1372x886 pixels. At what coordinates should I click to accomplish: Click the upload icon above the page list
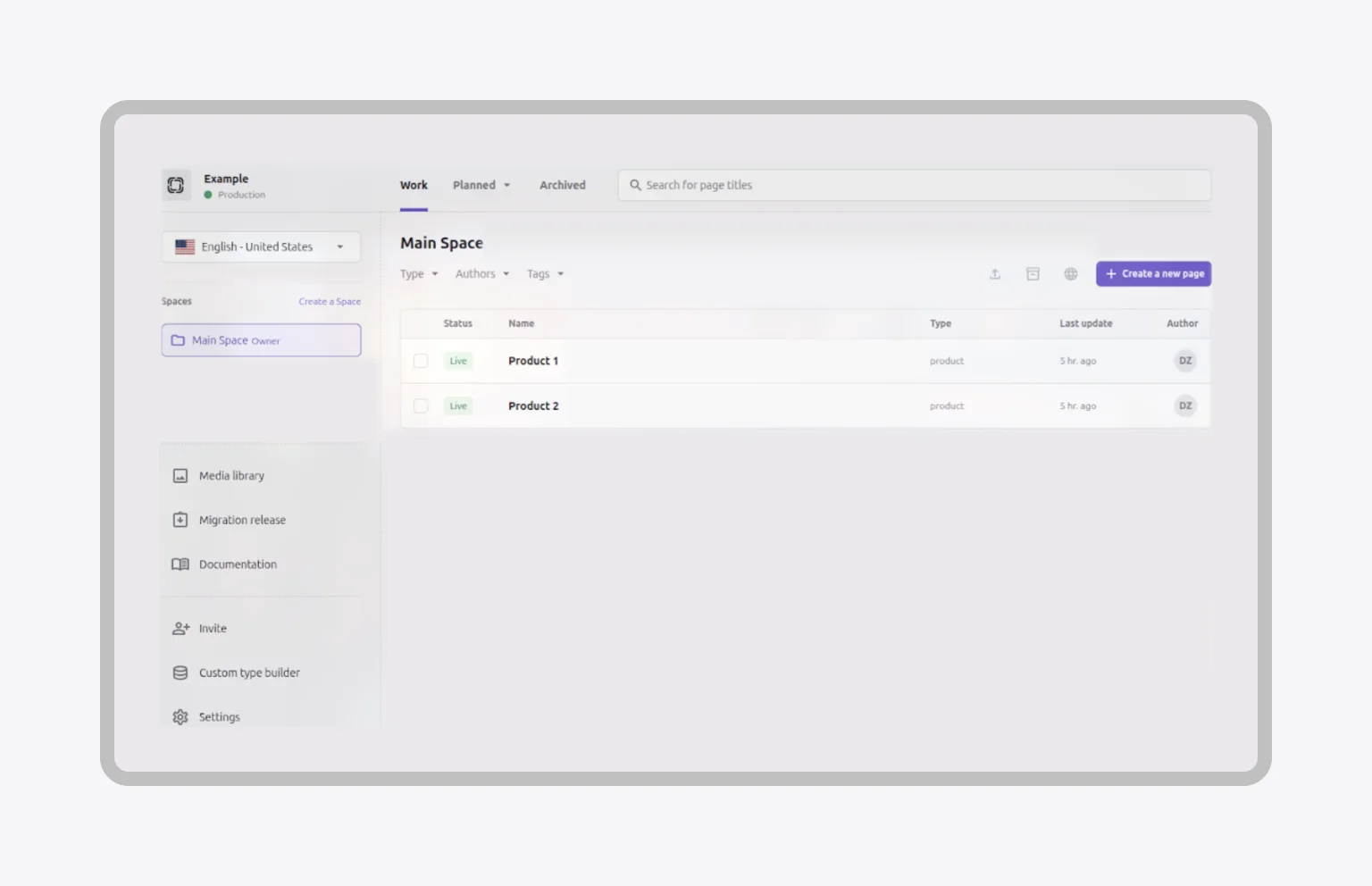click(995, 273)
